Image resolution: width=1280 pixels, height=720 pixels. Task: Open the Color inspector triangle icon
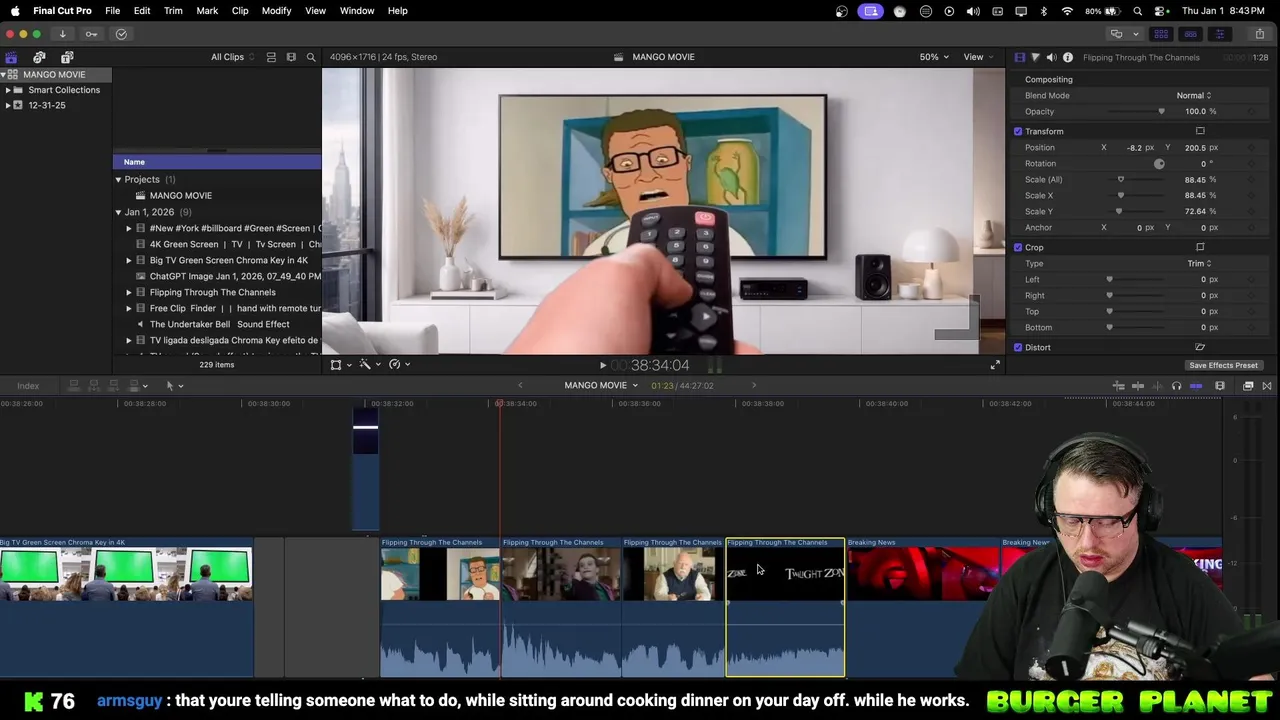1035,57
